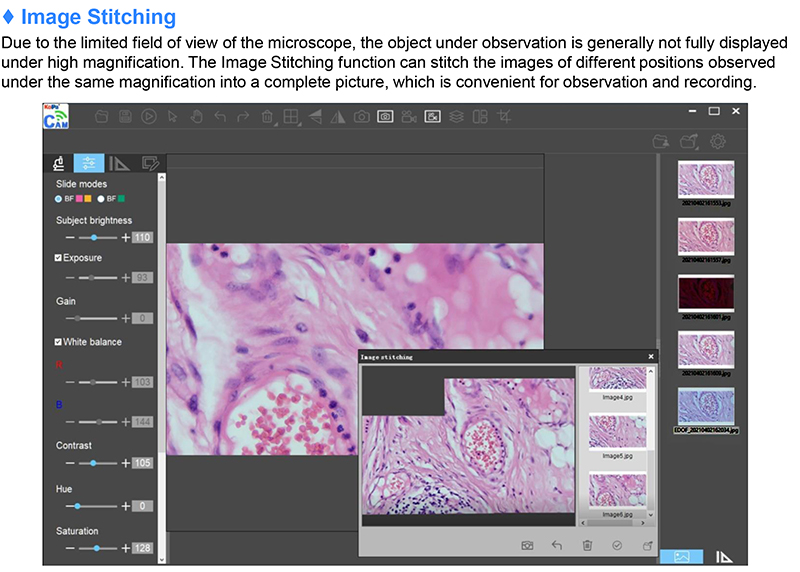Viewport: 800px width, 572px height.
Task: Decrease Contrast with the minus button
Action: (70, 464)
